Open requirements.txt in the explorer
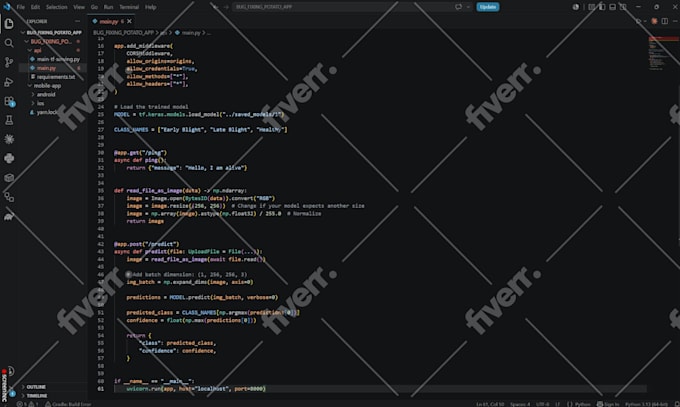 click(52, 77)
